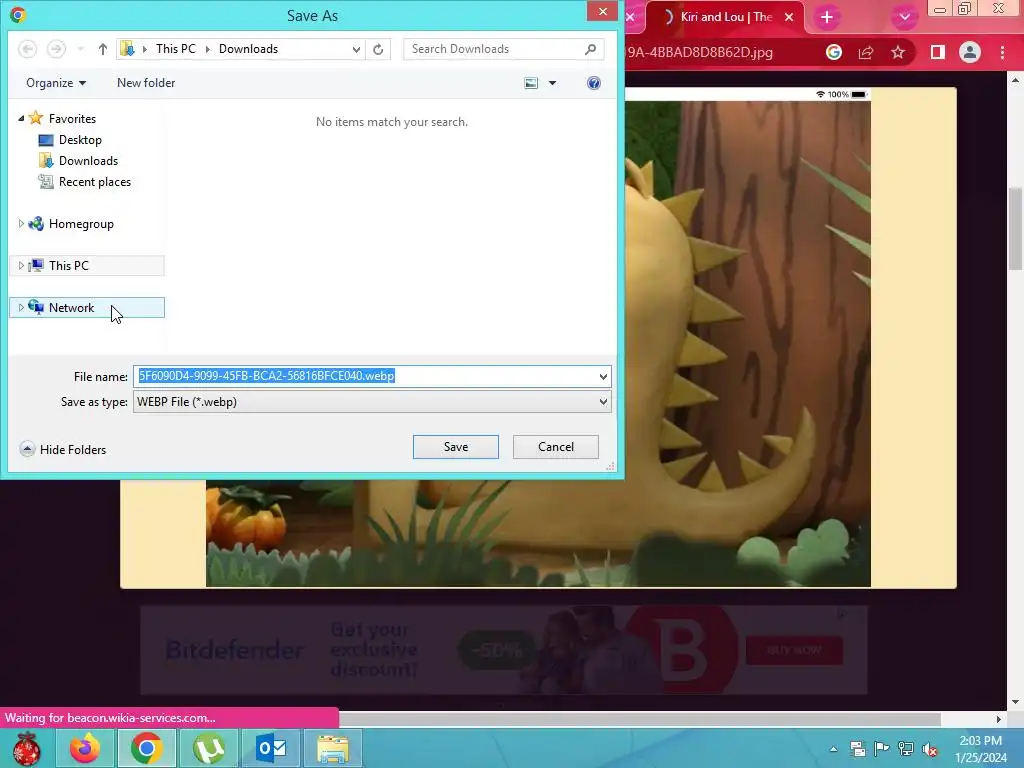Viewport: 1024px width, 768px height.
Task: Click Downloads in the address breadcrumb
Action: click(248, 49)
